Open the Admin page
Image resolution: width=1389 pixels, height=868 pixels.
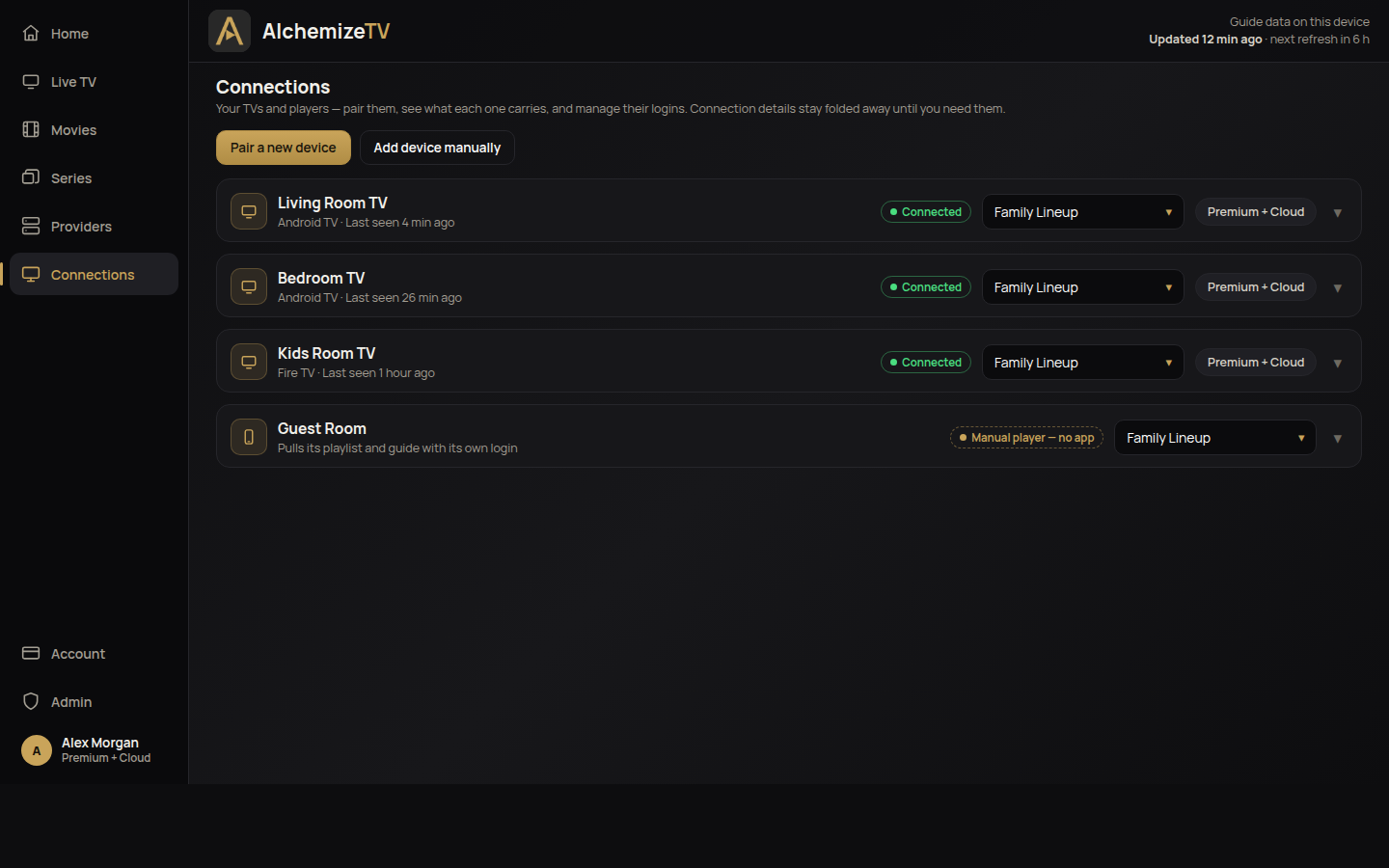pos(94,701)
